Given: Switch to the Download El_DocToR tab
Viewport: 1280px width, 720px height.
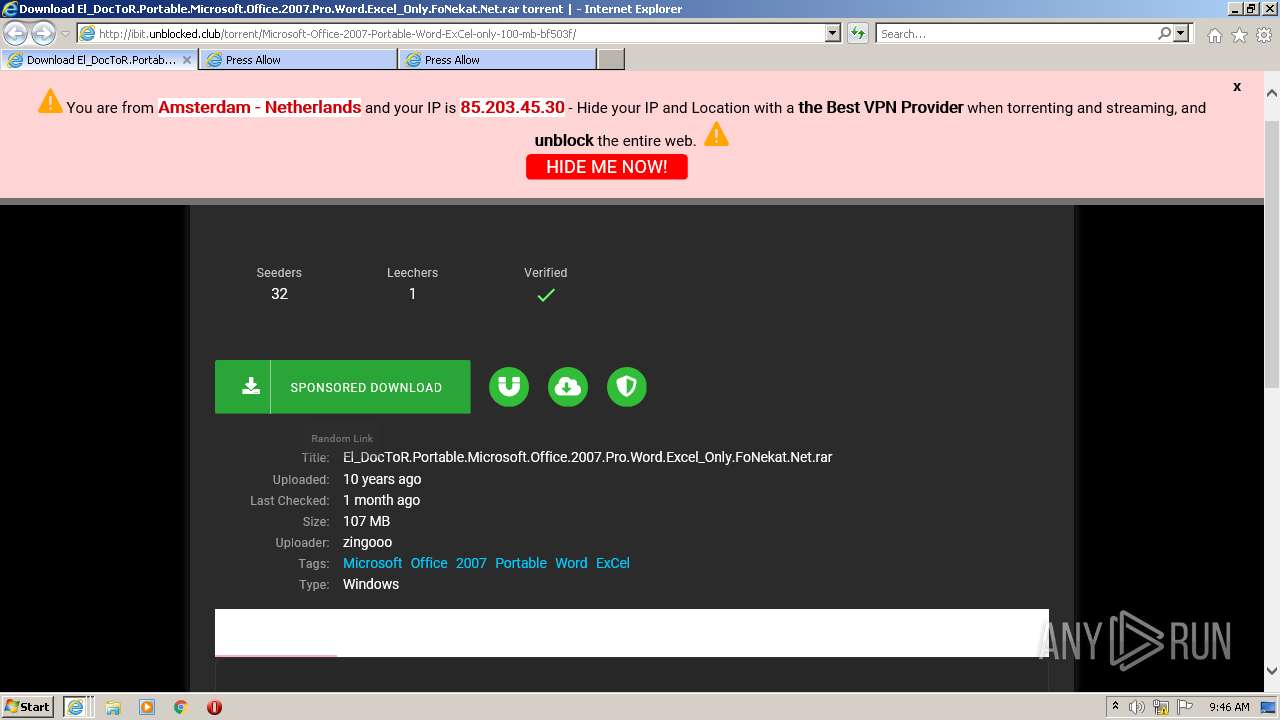Looking at the screenshot, I should pyautogui.click(x=100, y=60).
